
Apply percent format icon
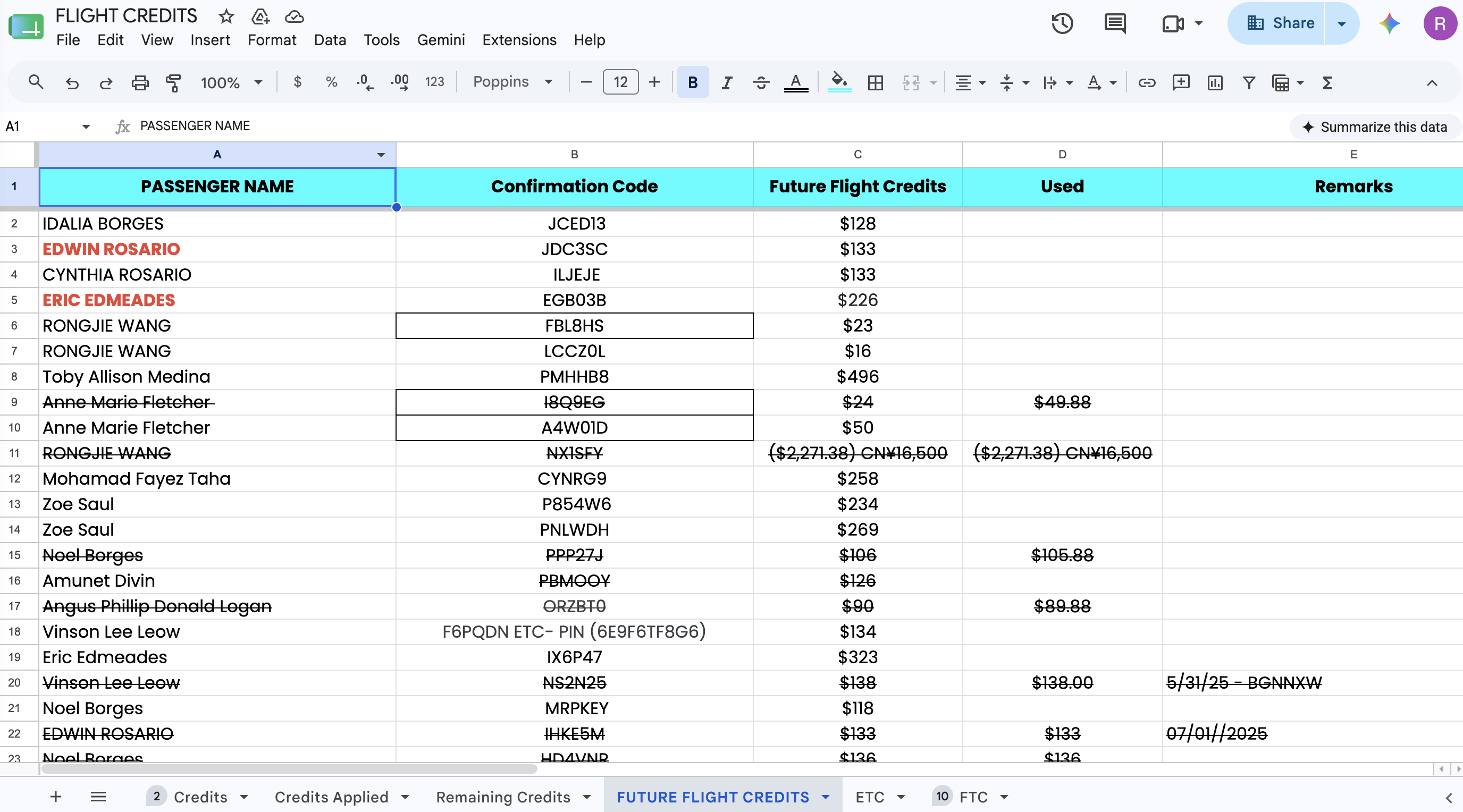point(332,82)
